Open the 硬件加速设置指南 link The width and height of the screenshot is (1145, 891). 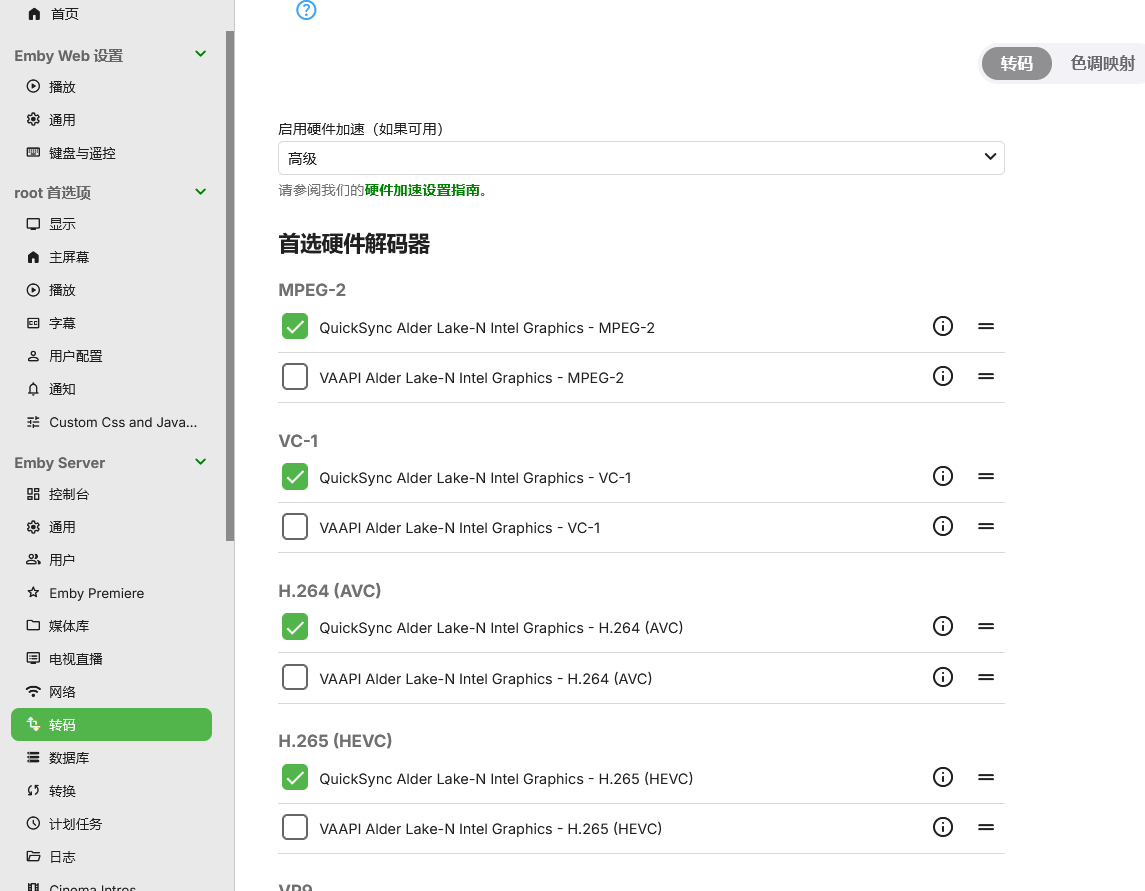[x=422, y=190]
